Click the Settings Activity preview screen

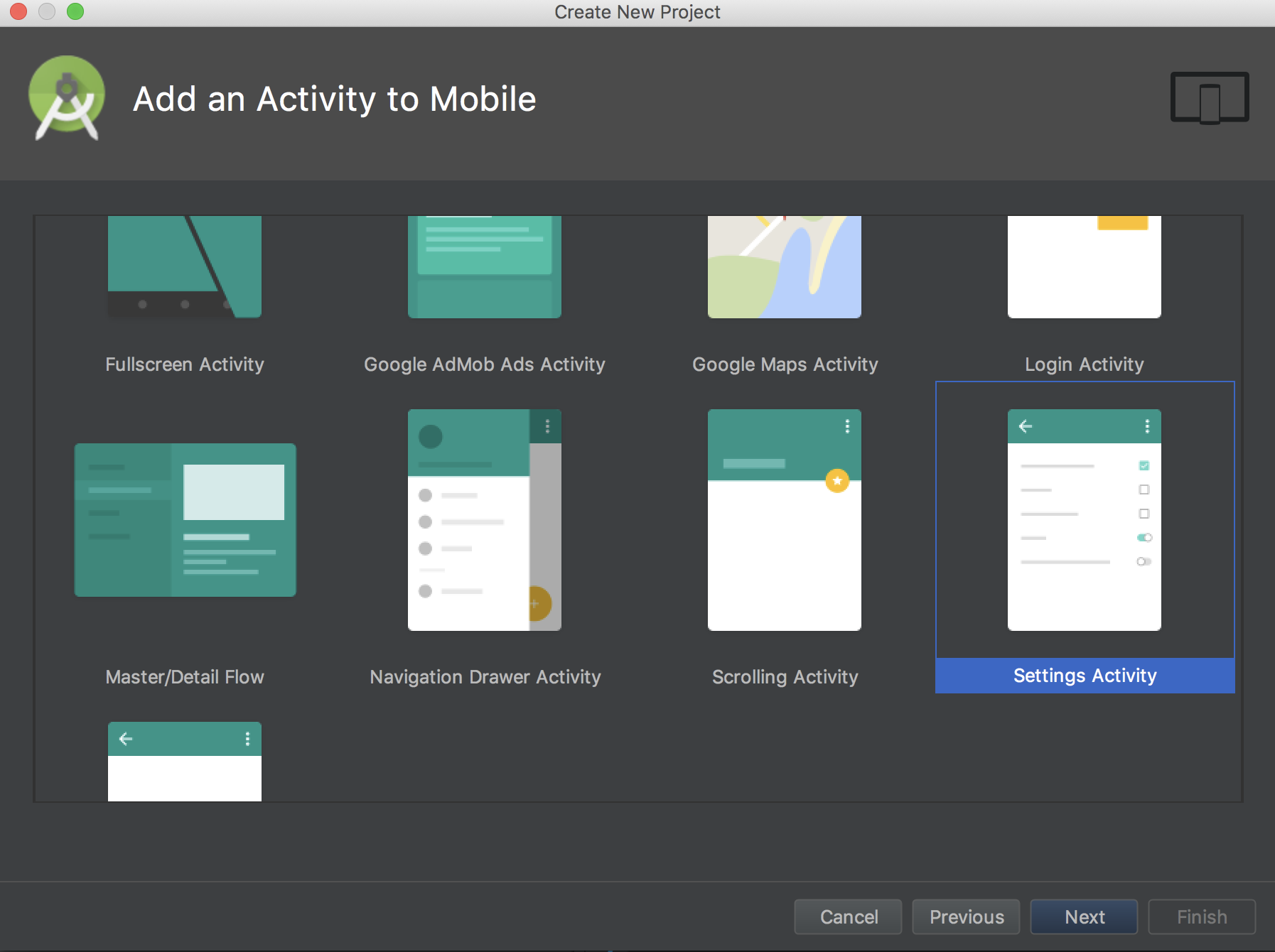[1083, 519]
